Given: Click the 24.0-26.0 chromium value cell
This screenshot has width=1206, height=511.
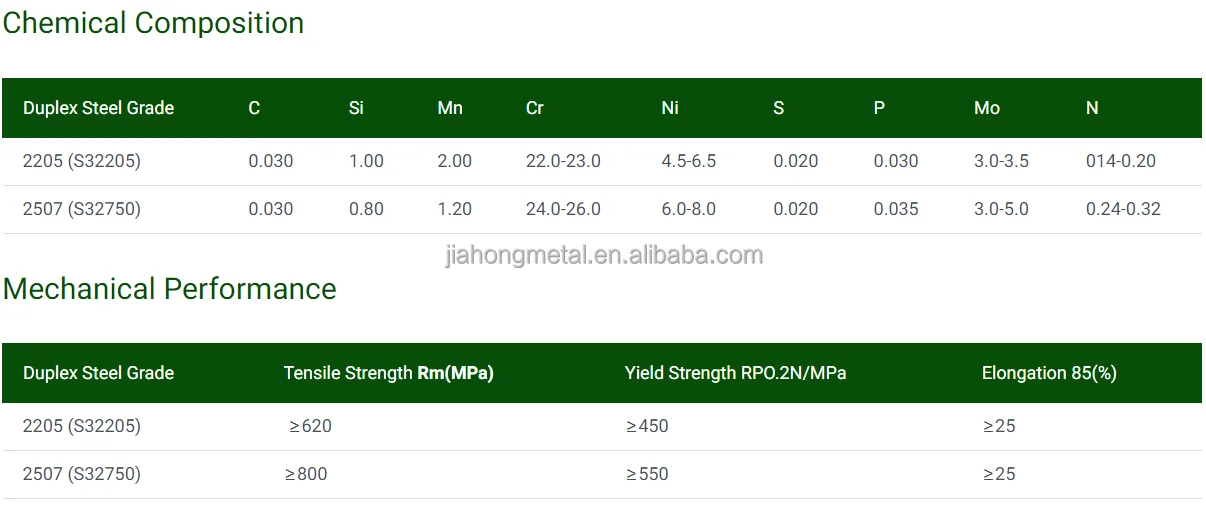Looking at the screenshot, I should tap(563, 209).
